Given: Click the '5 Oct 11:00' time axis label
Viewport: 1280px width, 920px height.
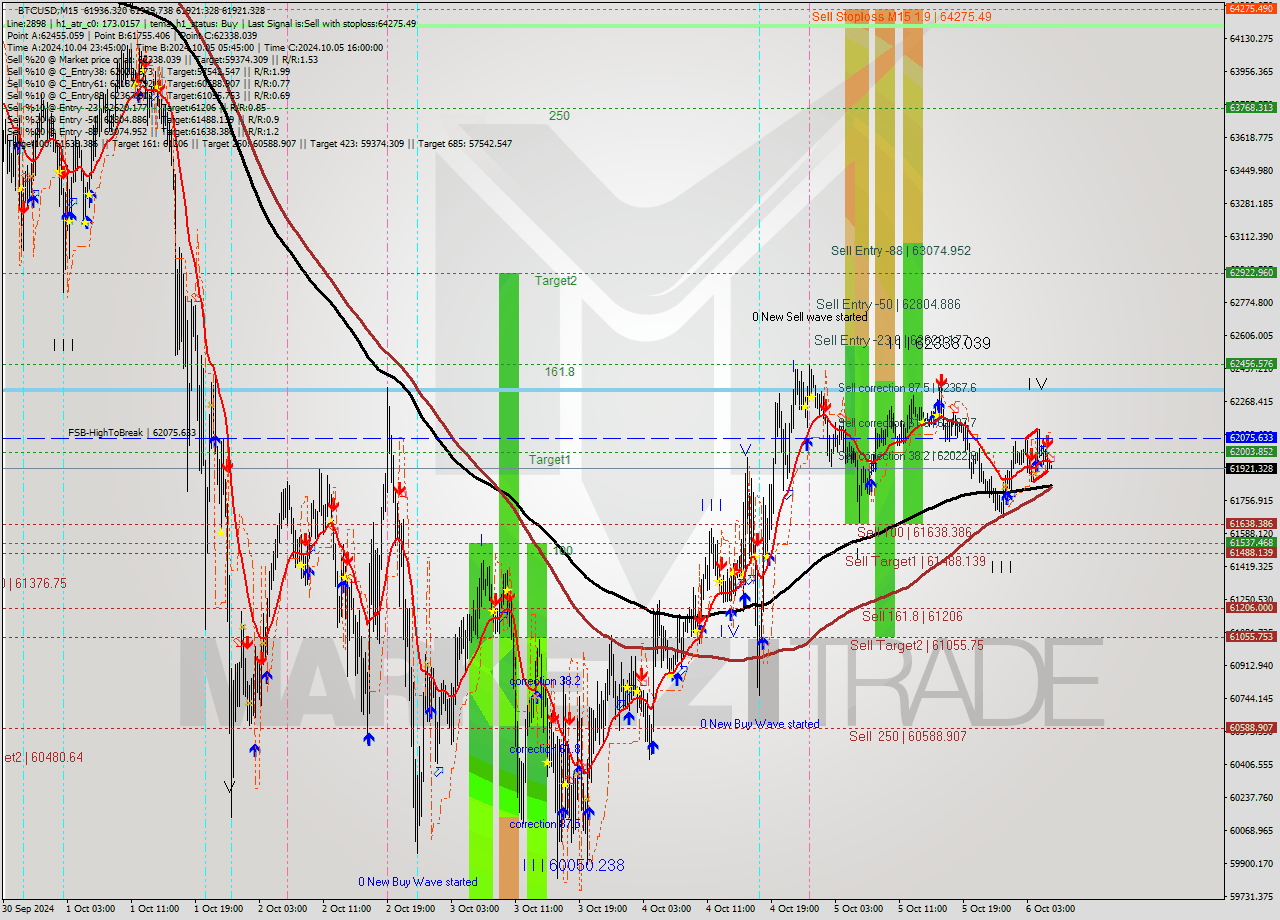Looking at the screenshot, I should point(922,909).
